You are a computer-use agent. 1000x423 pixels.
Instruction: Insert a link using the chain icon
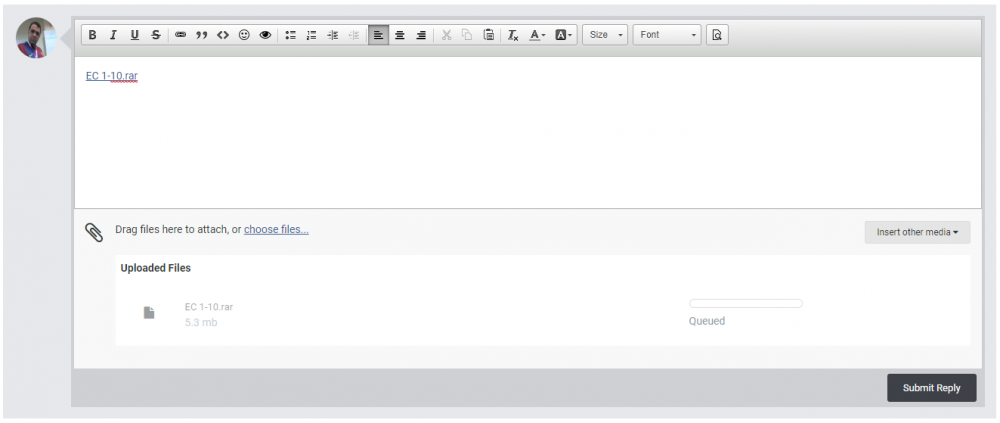(180, 35)
